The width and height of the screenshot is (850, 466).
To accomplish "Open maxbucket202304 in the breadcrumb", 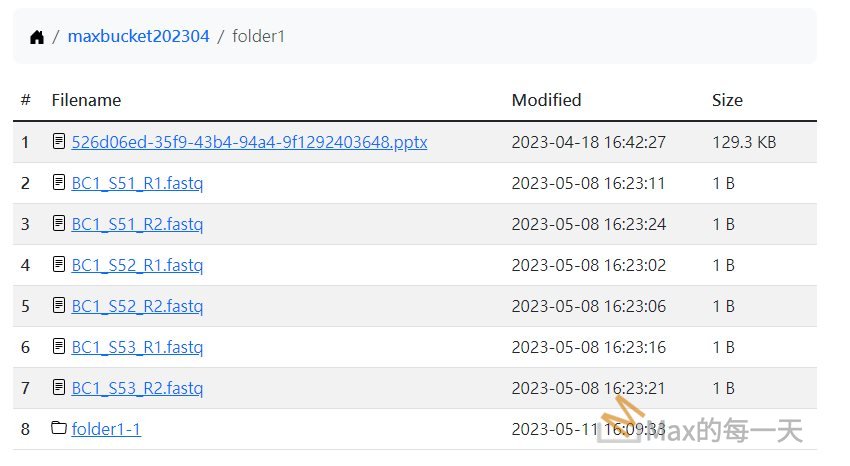I will click(138, 37).
